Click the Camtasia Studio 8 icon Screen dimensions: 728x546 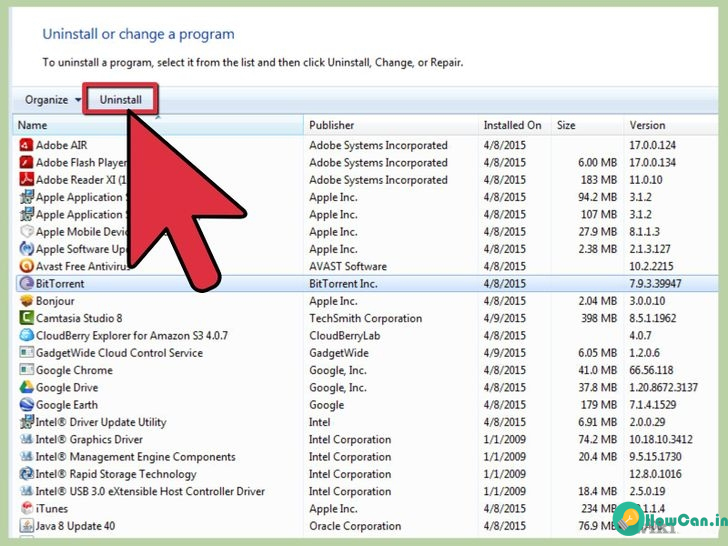click(x=26, y=318)
